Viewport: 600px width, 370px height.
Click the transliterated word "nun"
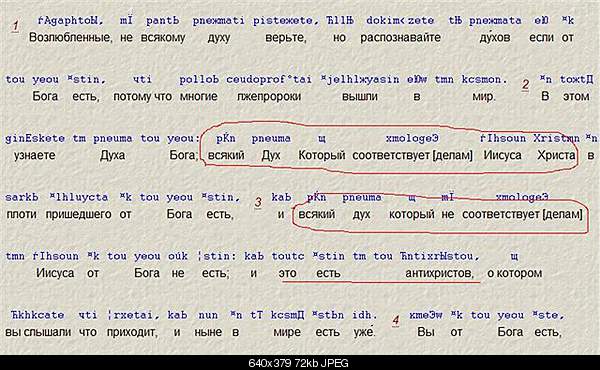click(208, 315)
